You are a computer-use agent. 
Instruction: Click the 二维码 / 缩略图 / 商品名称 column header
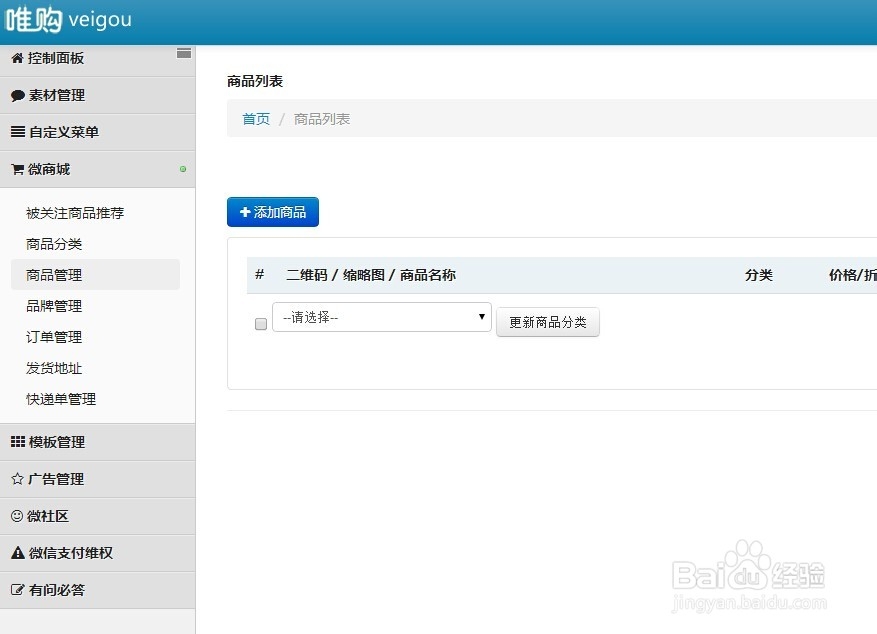tap(371, 275)
